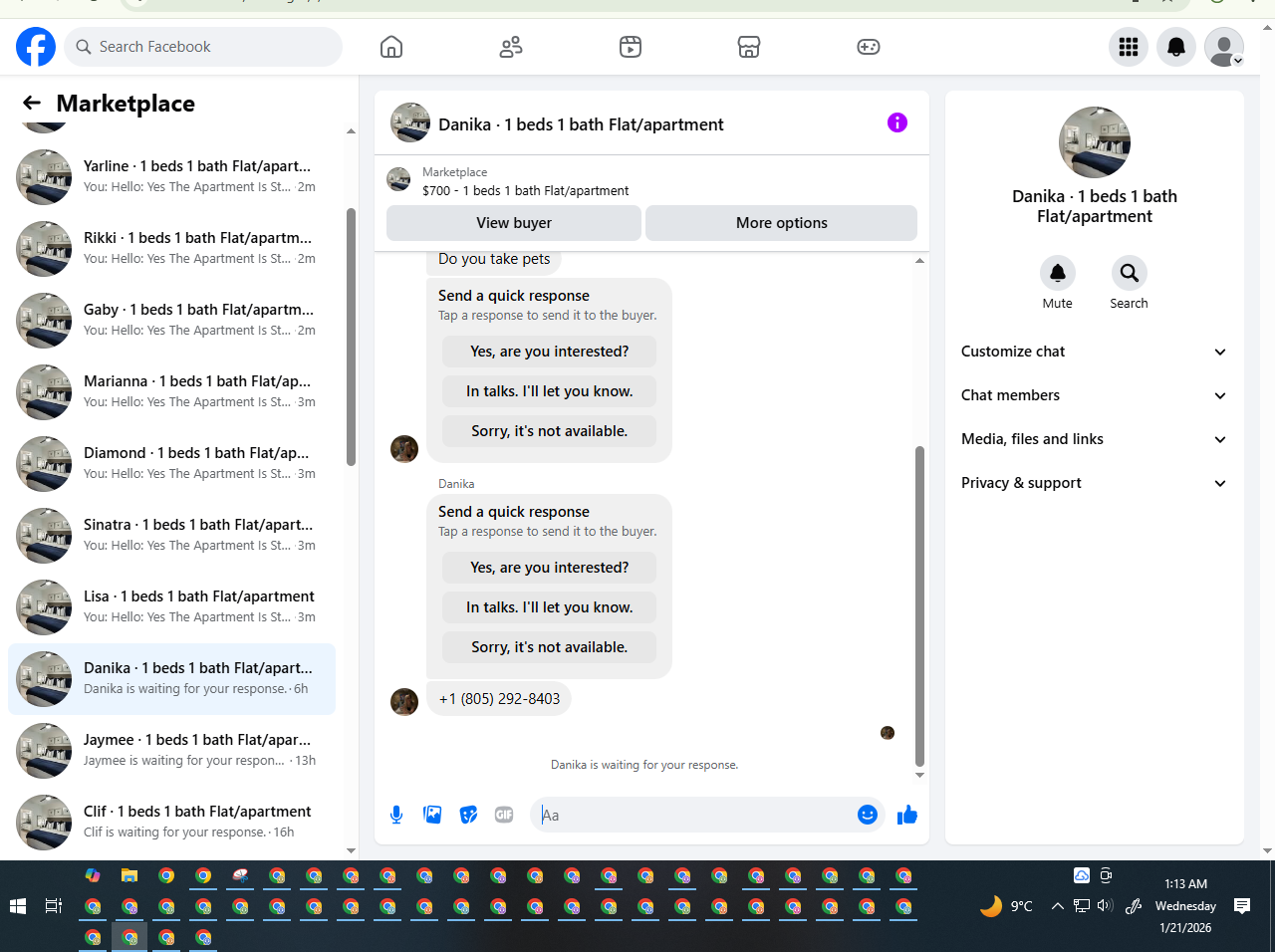Image resolution: width=1275 pixels, height=952 pixels.
Task: Open the Friends icon in top navigation
Action: coord(511,47)
